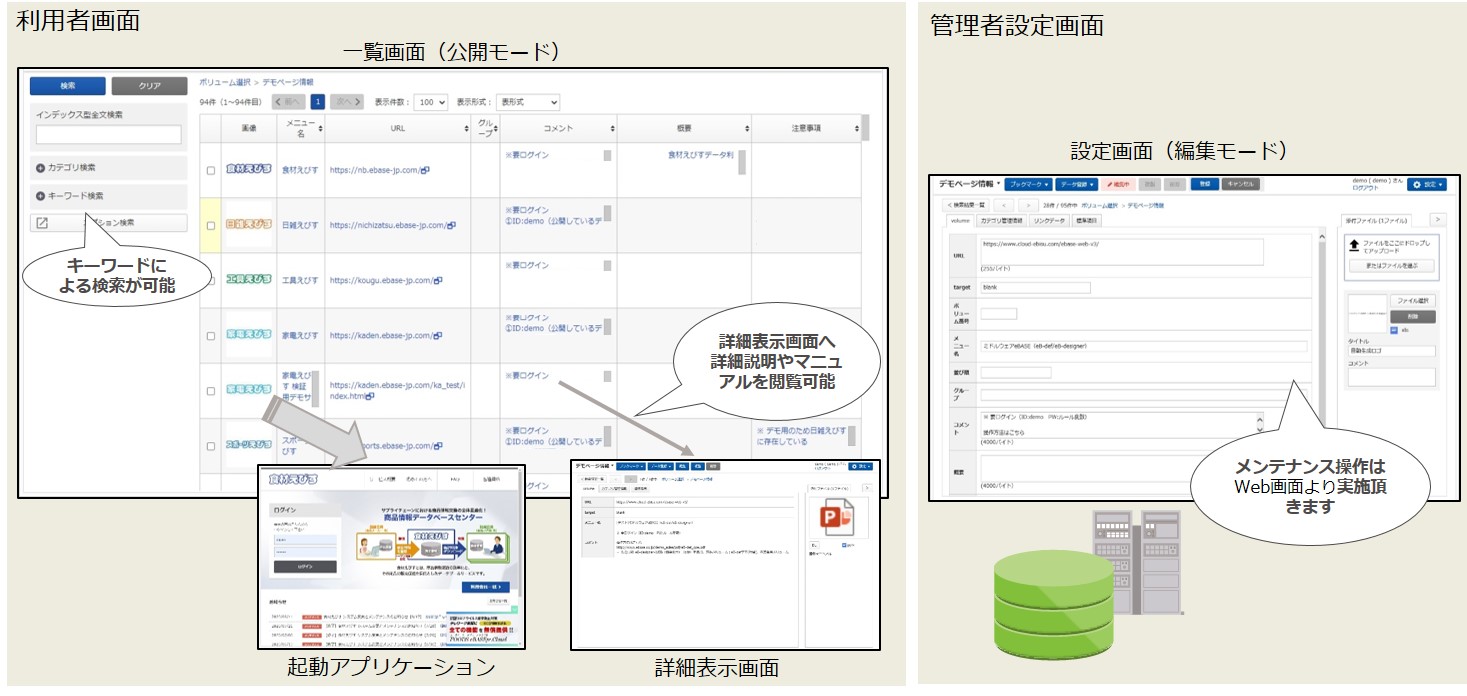Click the plus icon beside カテゴリ検索
Image resolution: width=1467 pixels, height=696 pixels.
[41, 168]
